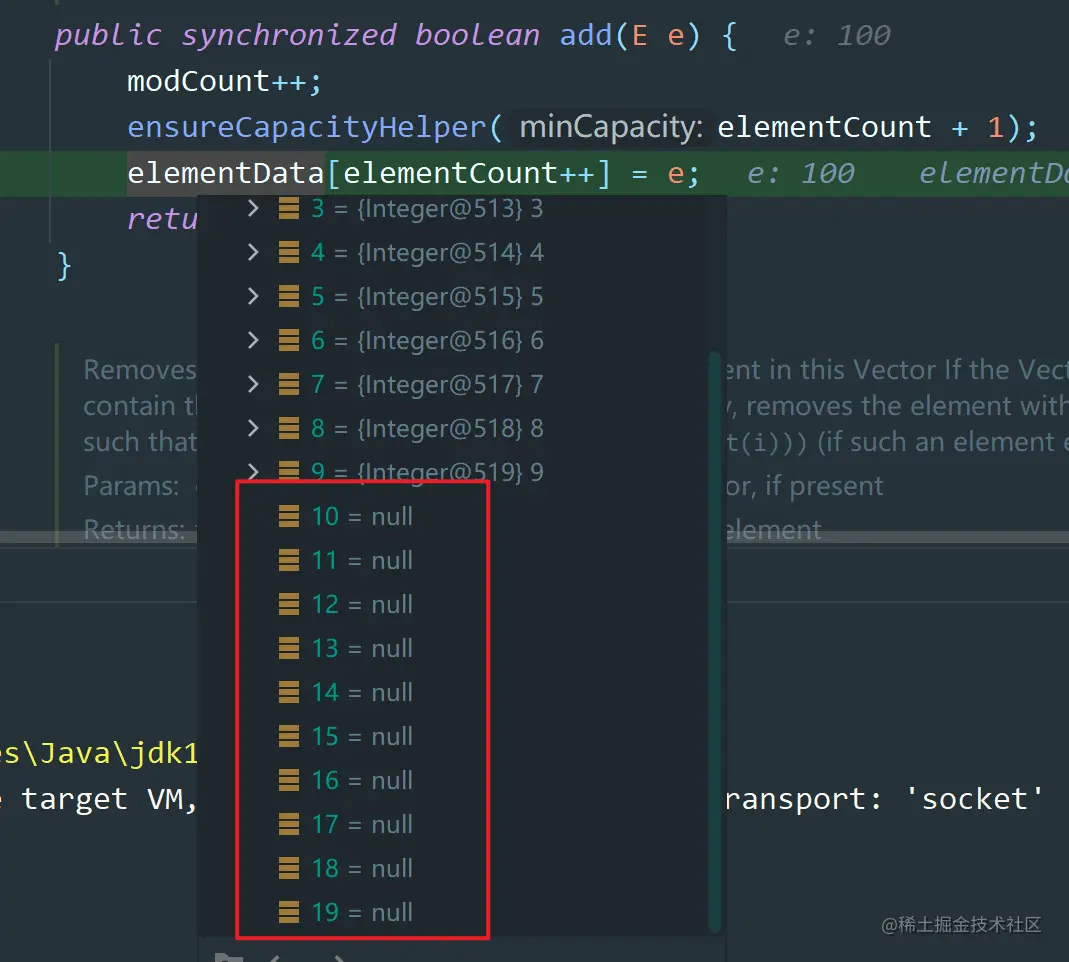Select the row '4 = {Integer@514} 4'
Screen dimensions: 1069x962
tap(453, 252)
